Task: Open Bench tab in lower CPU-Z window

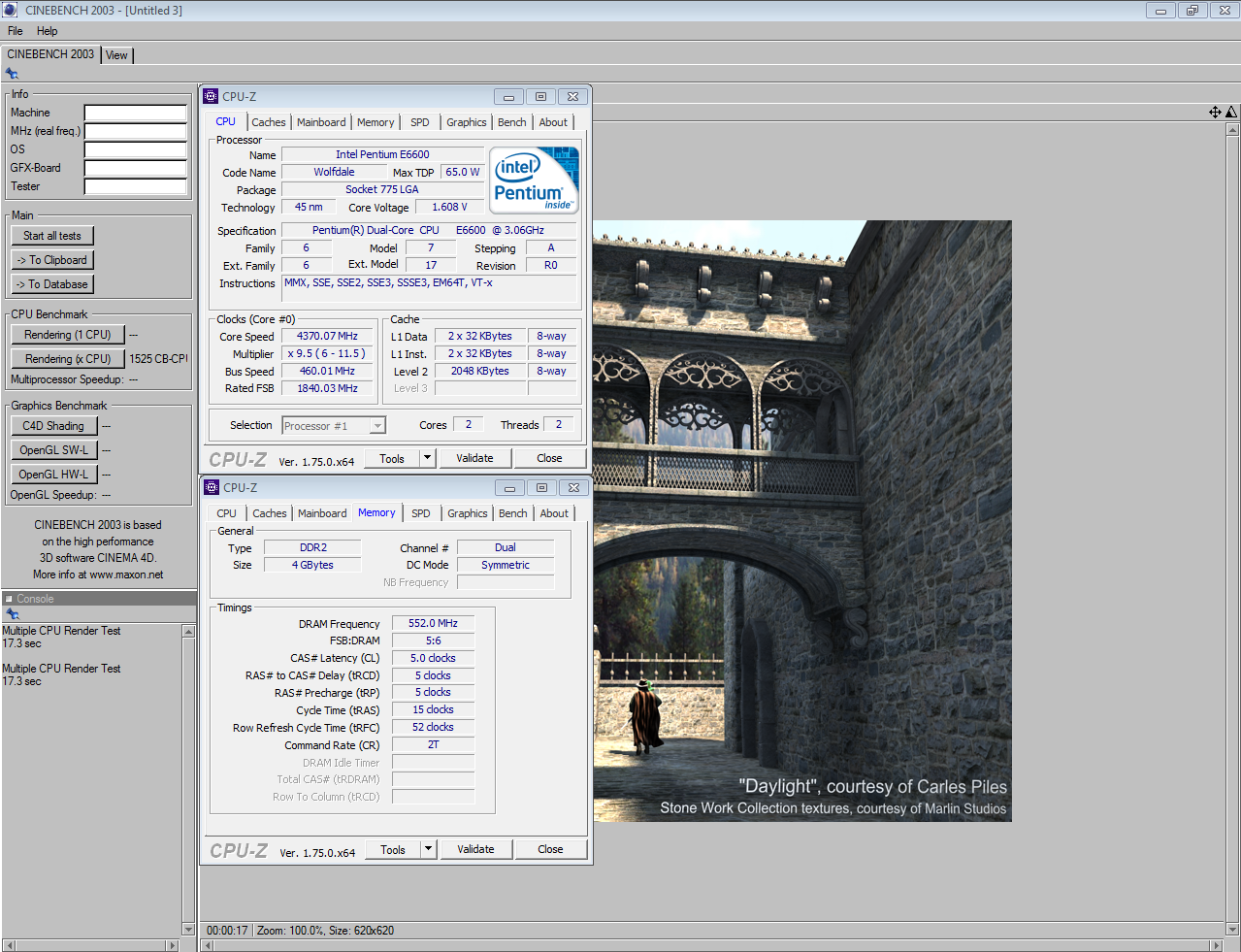Action: [x=513, y=513]
